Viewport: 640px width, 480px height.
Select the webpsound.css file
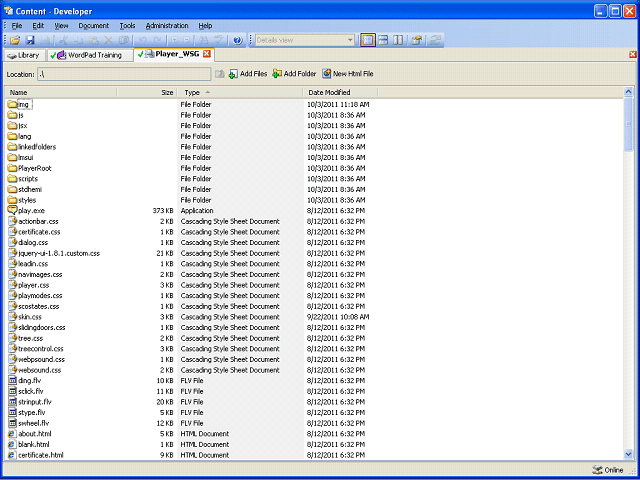click(42, 359)
